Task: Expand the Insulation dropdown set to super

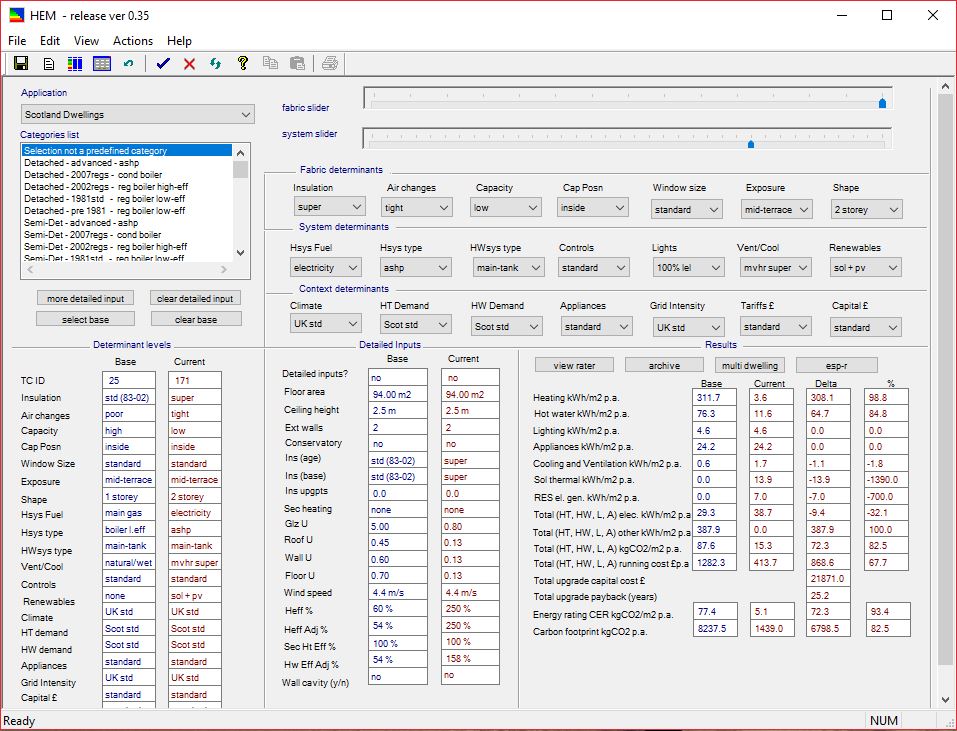Action: click(329, 208)
